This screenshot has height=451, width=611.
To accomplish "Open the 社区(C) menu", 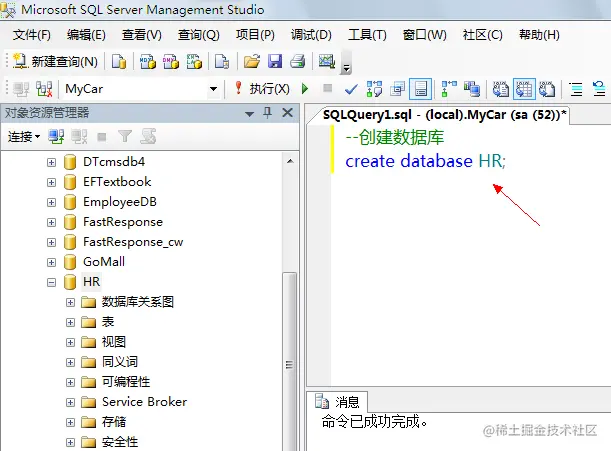I will tap(482, 35).
